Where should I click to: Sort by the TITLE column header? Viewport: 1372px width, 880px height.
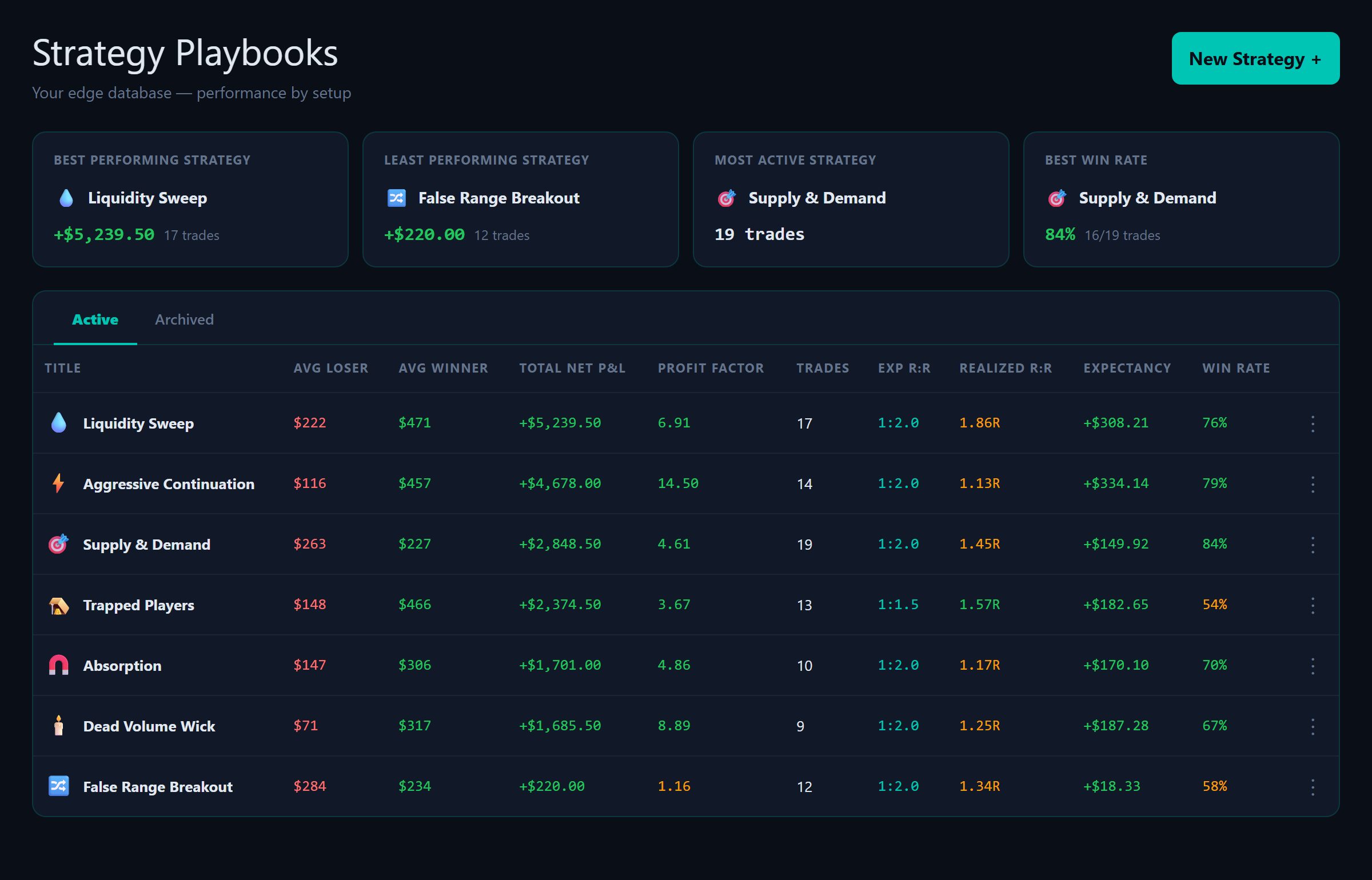(63, 368)
